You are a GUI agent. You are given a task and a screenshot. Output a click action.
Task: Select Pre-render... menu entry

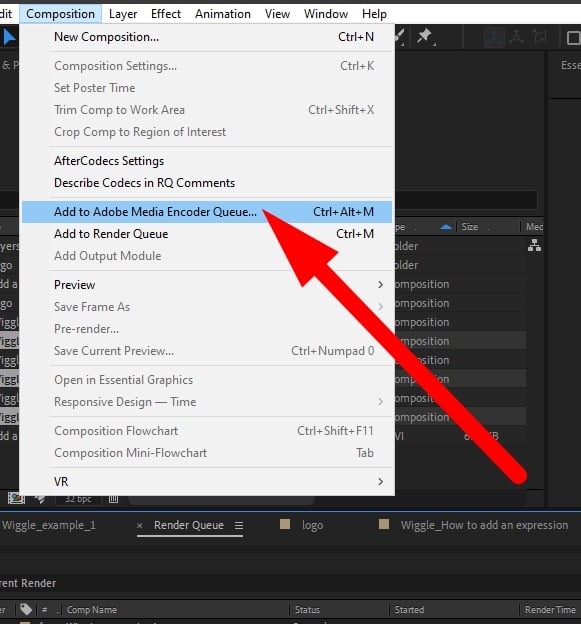pyautogui.click(x=207, y=329)
